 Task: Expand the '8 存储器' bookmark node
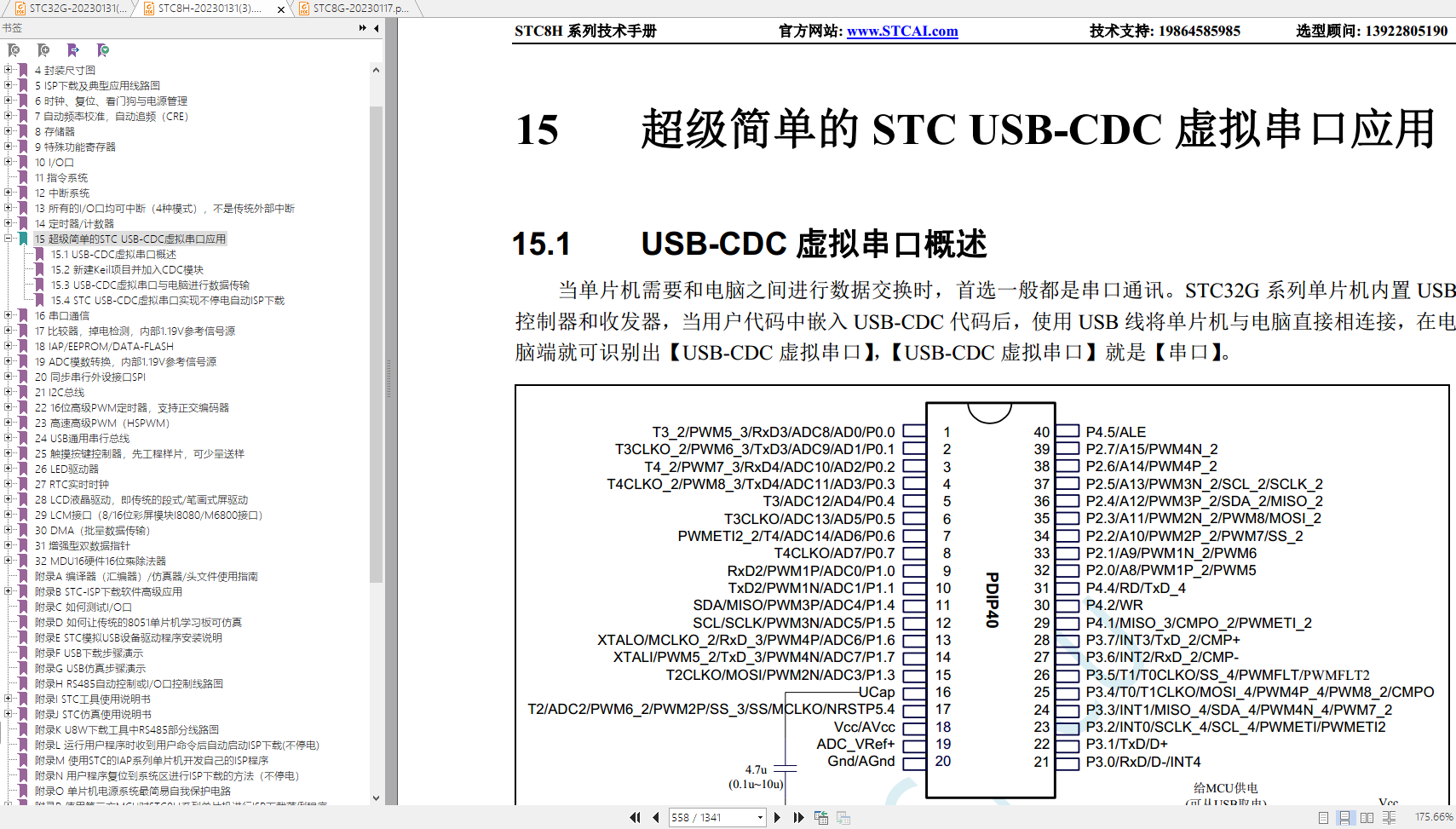9,131
